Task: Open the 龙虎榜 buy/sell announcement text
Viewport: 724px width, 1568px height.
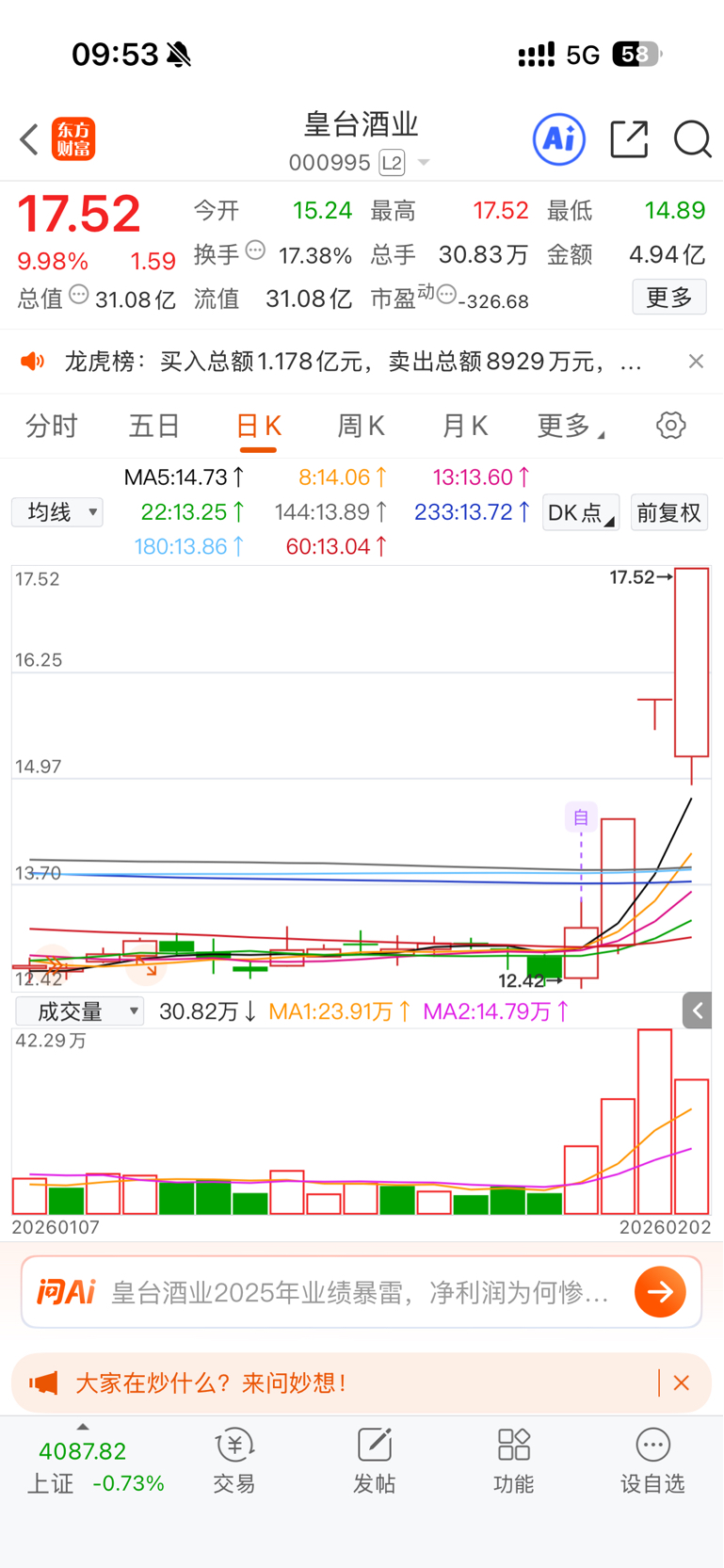Action: tap(353, 362)
